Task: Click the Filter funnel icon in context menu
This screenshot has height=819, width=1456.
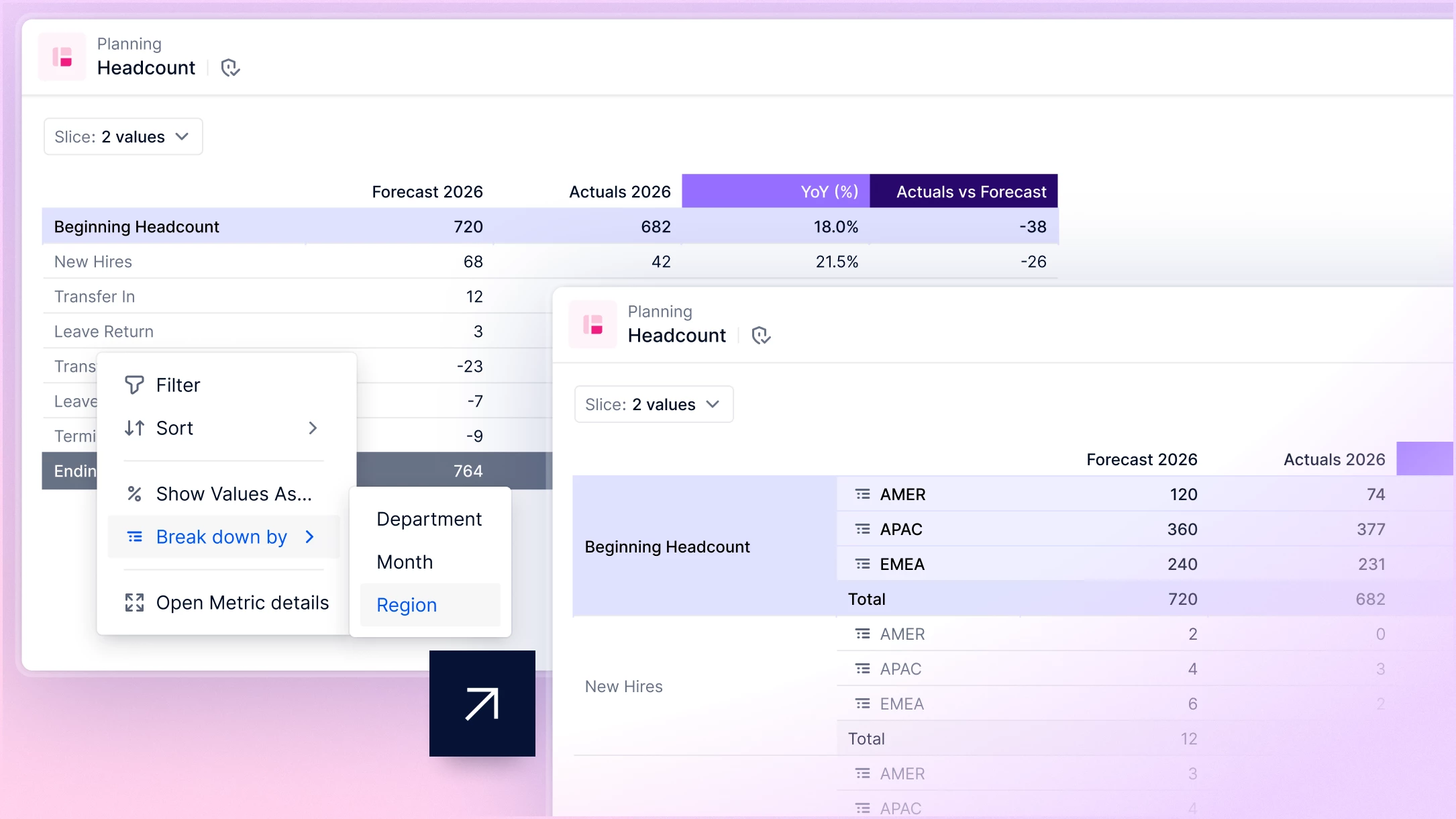Action: pyautogui.click(x=134, y=385)
